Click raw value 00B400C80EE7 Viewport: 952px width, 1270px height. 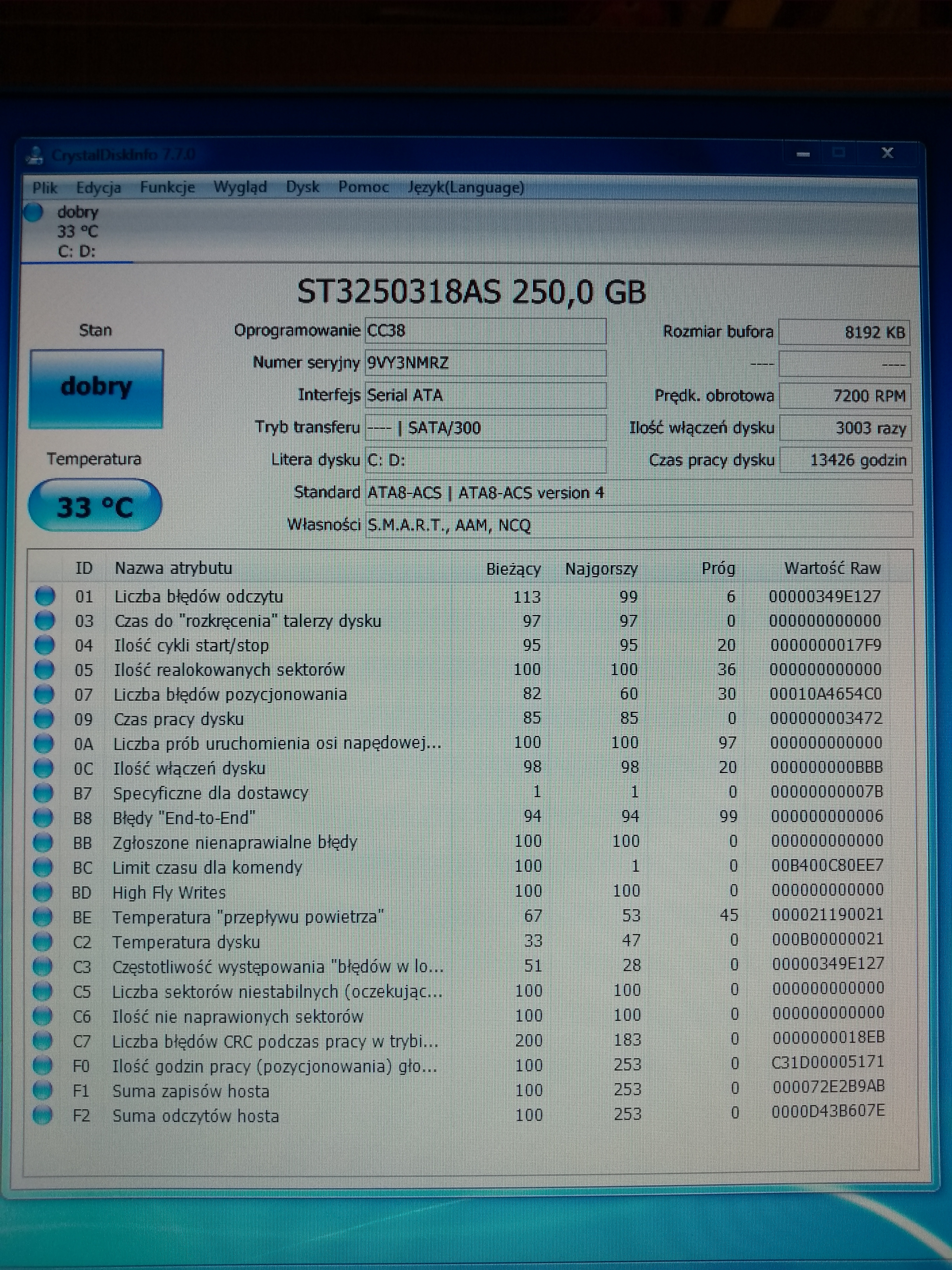(x=828, y=865)
